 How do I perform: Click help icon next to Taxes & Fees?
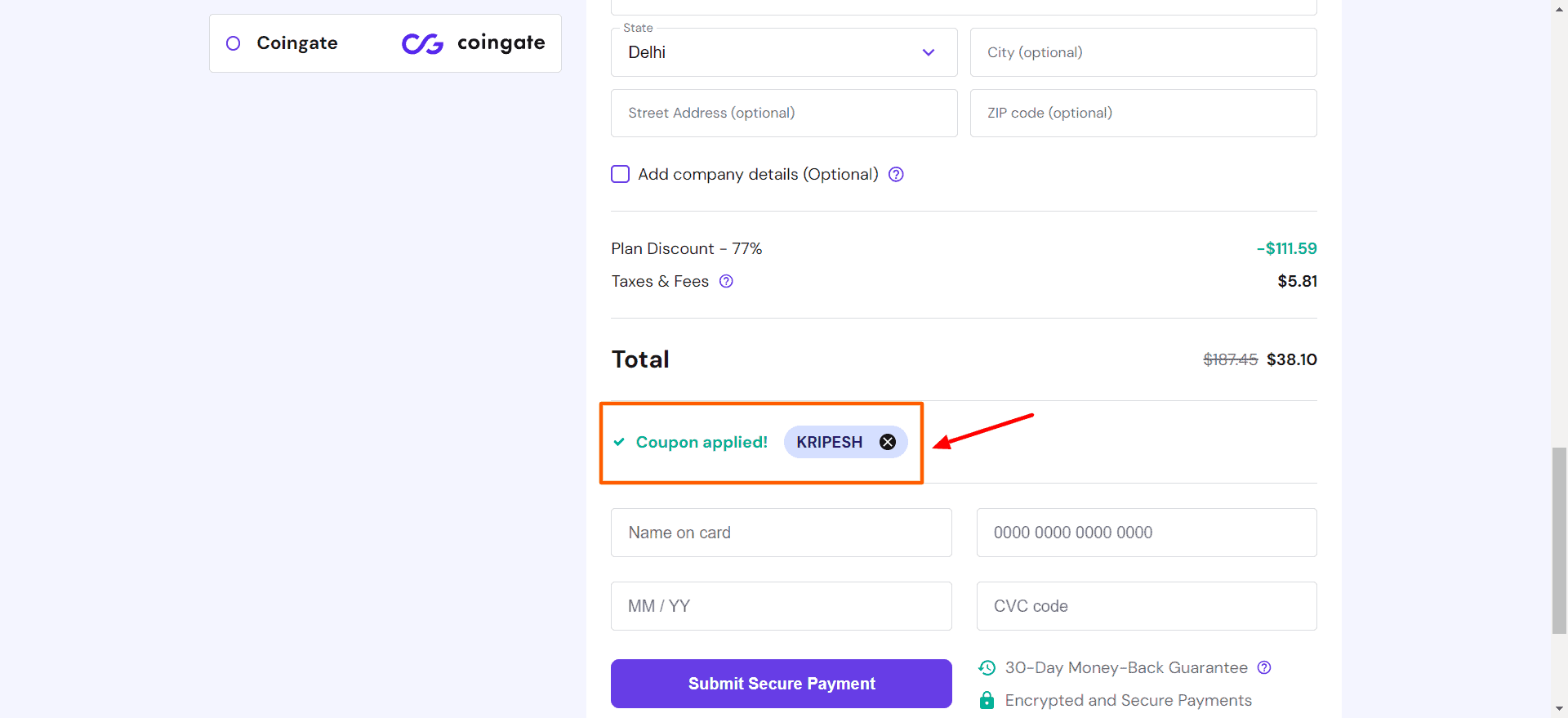point(726,281)
